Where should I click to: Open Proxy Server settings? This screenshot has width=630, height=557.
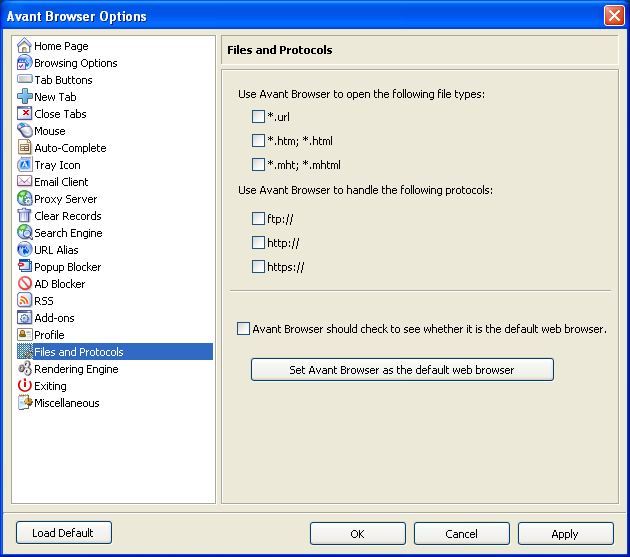[x=65, y=199]
